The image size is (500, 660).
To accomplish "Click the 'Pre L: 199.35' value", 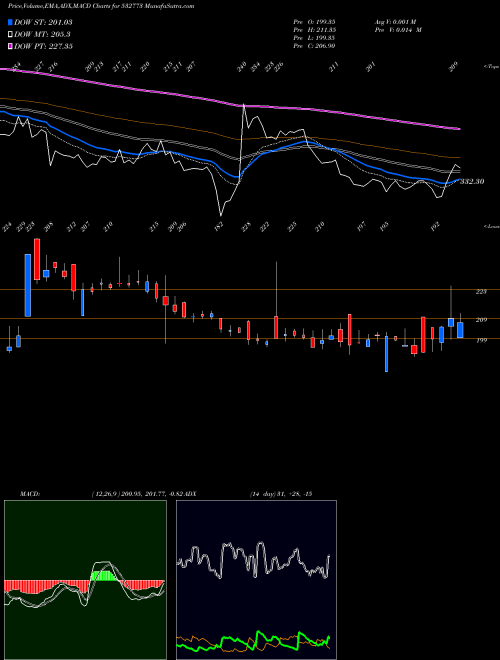I will coord(314,38).
